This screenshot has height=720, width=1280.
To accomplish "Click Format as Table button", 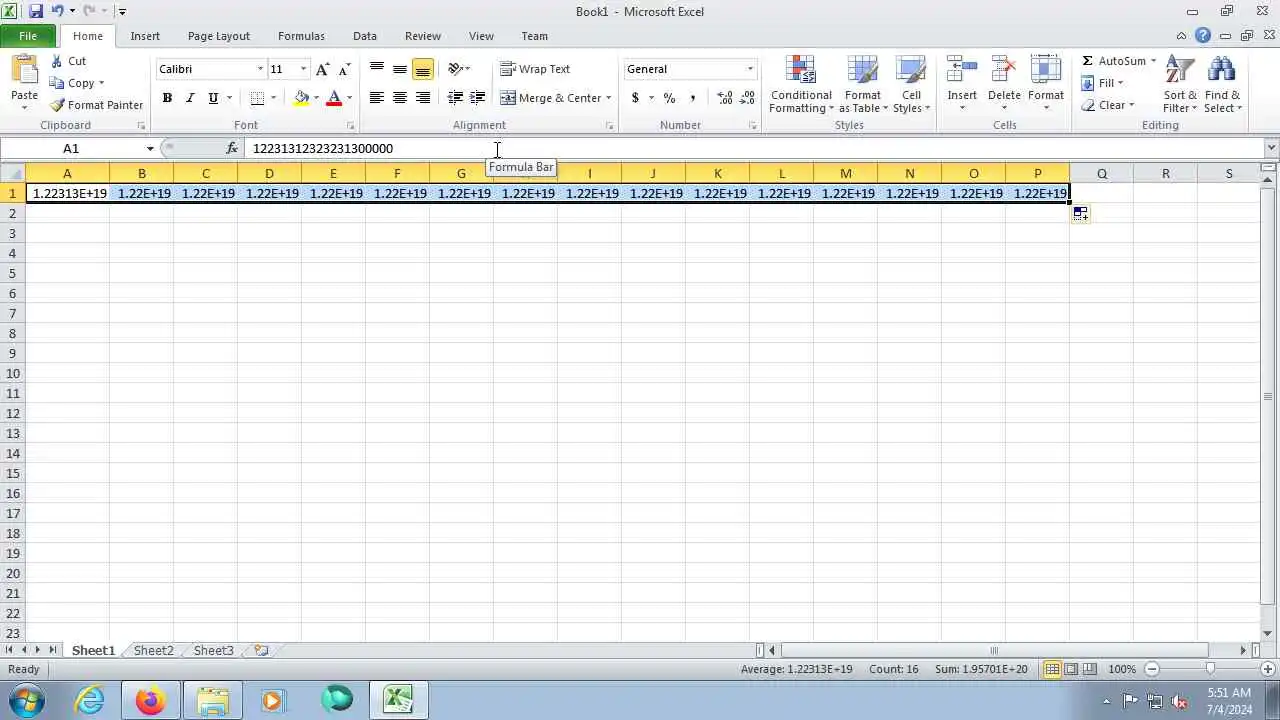I will click(863, 84).
